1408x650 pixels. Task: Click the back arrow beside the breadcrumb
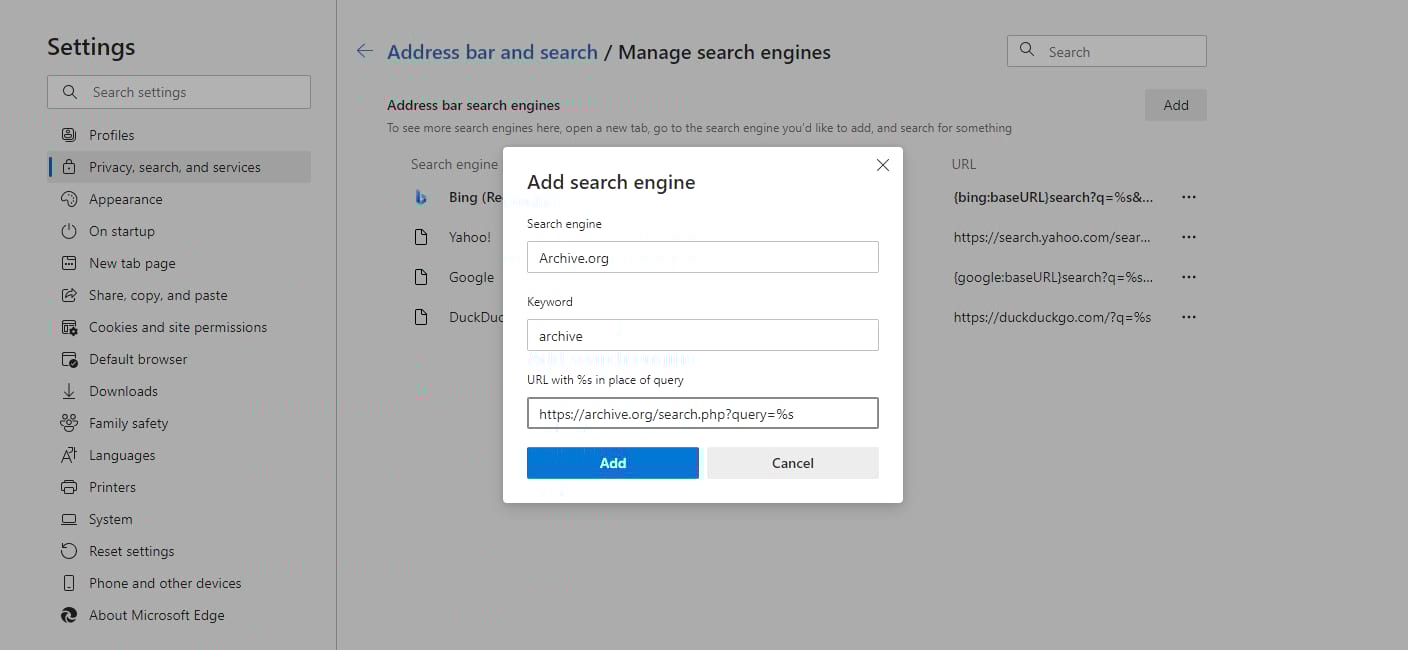(x=364, y=51)
